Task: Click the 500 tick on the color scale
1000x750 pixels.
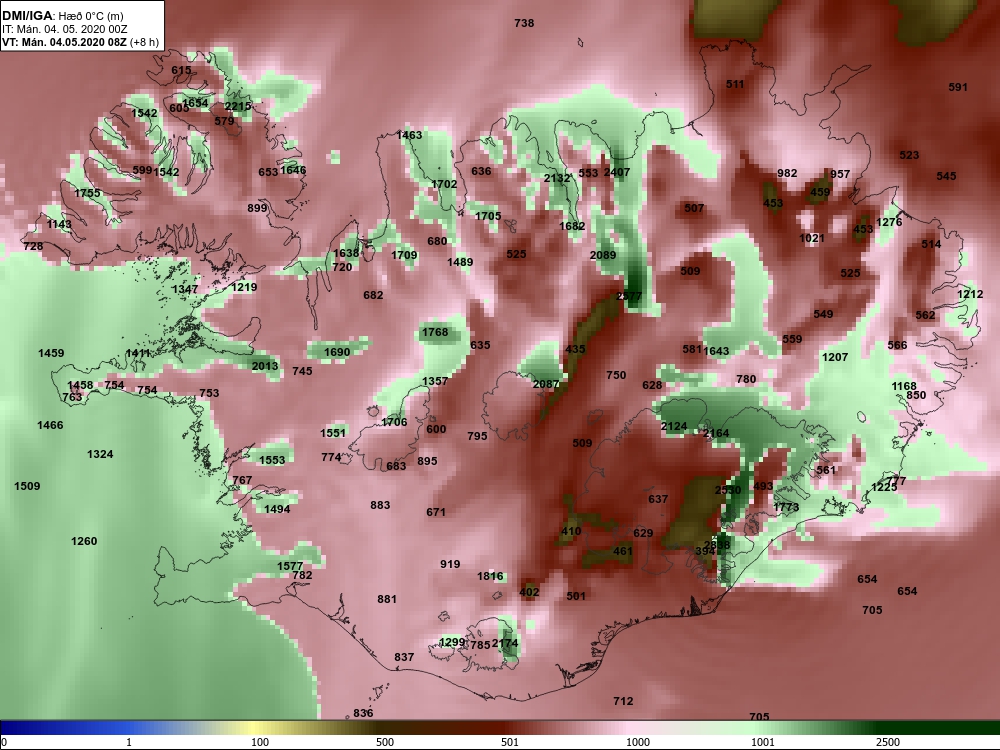Action: 385,742
